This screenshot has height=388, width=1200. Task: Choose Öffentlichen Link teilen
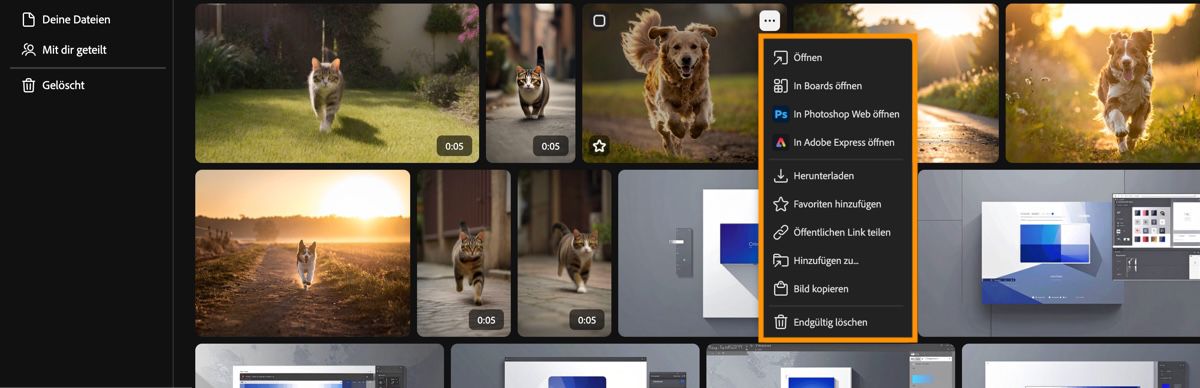[838, 232]
